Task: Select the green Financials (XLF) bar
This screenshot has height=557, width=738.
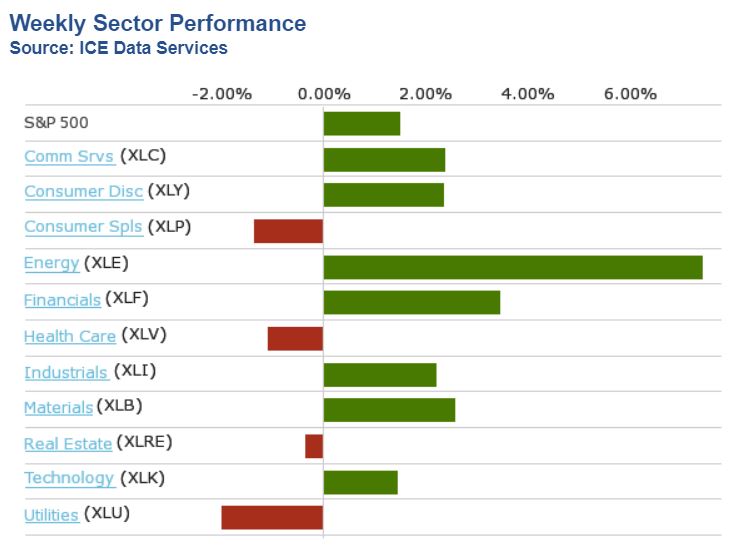Action: (x=411, y=302)
